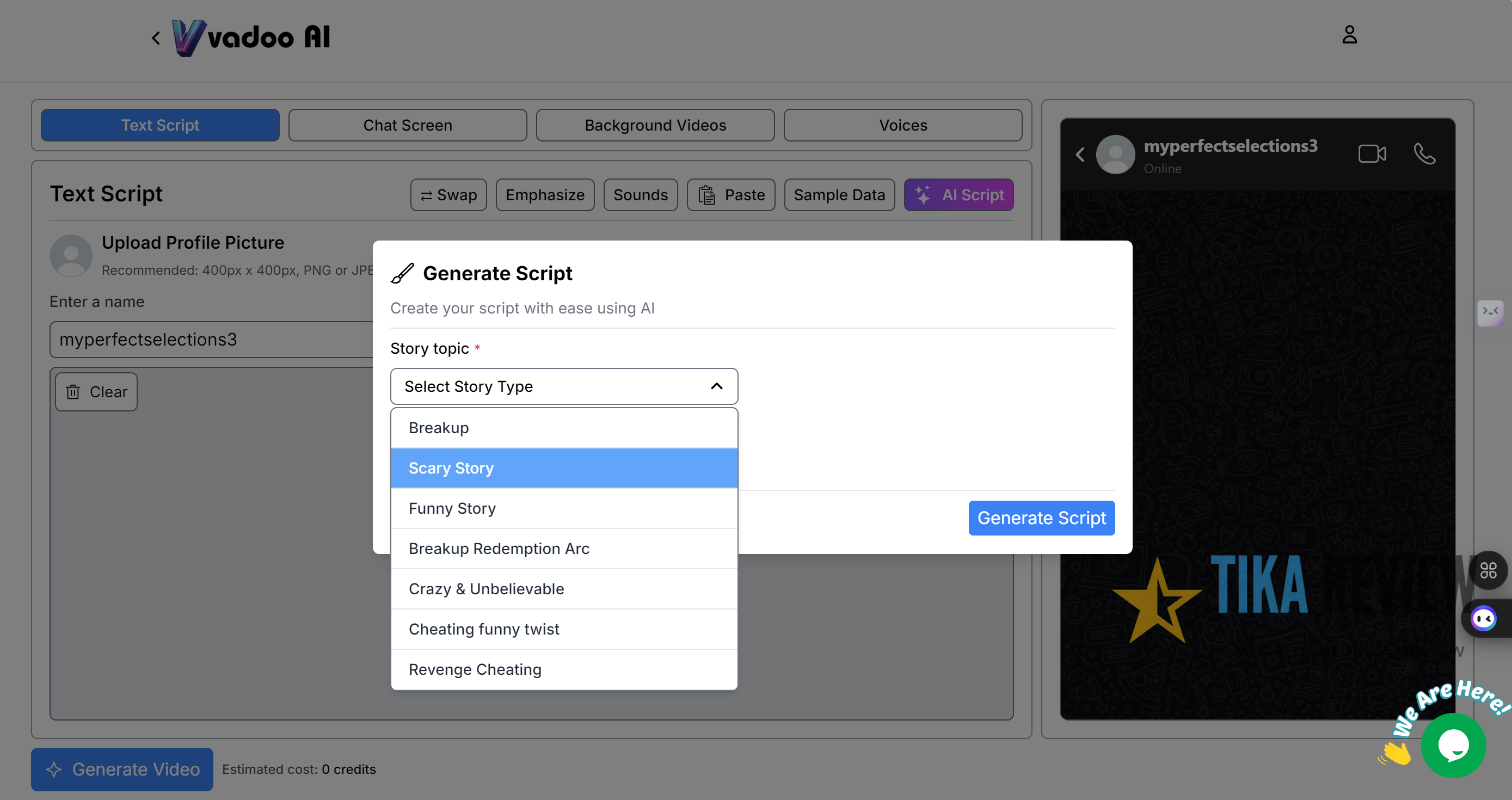Open the AI Script generator
1512x800 pixels.
click(958, 195)
